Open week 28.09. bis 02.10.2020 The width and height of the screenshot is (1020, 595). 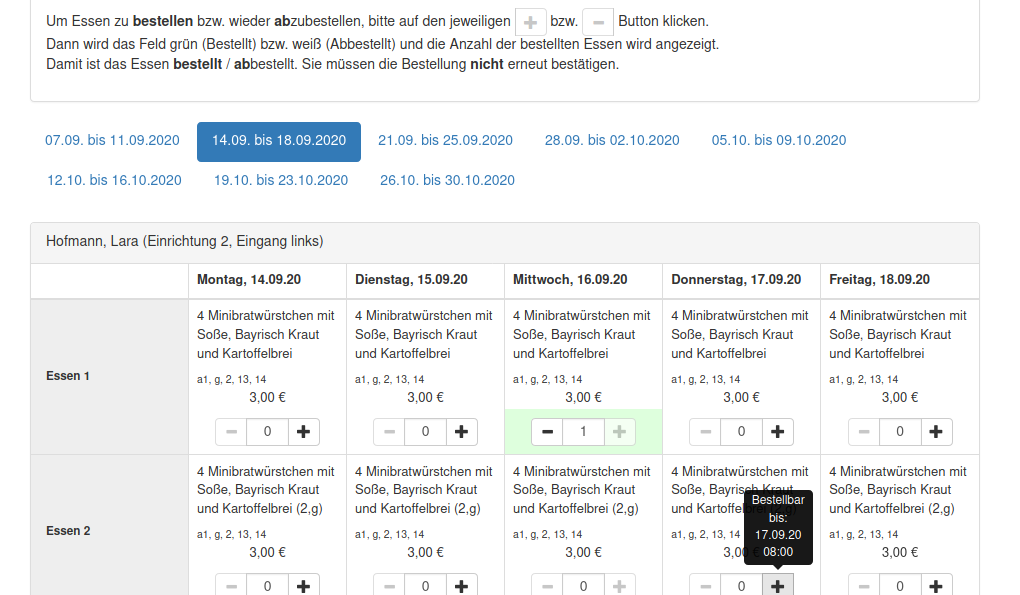point(612,141)
